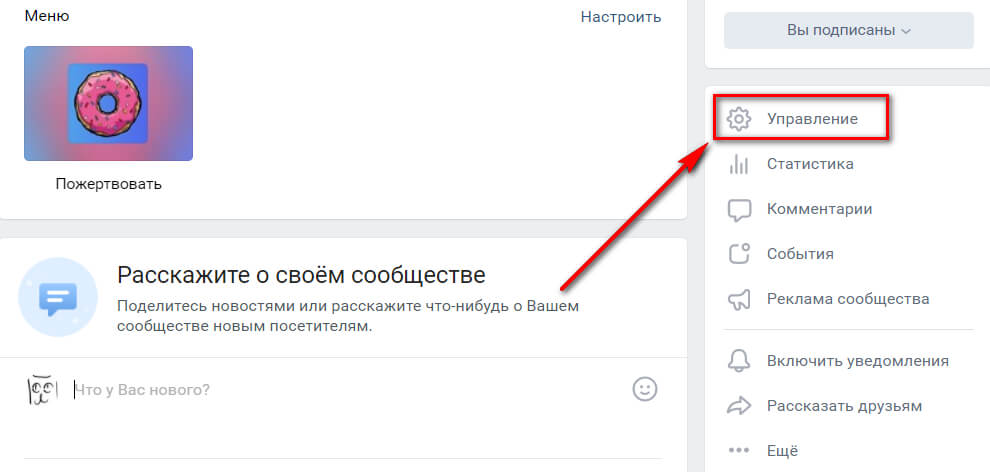Open the emoji smiley picker

click(645, 389)
